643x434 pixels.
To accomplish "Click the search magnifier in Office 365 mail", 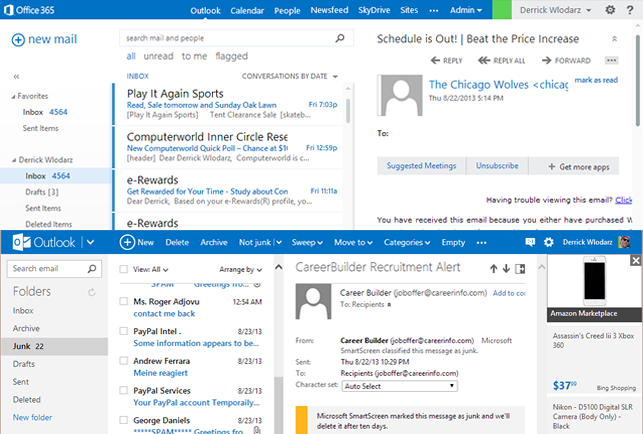I will click(x=341, y=39).
